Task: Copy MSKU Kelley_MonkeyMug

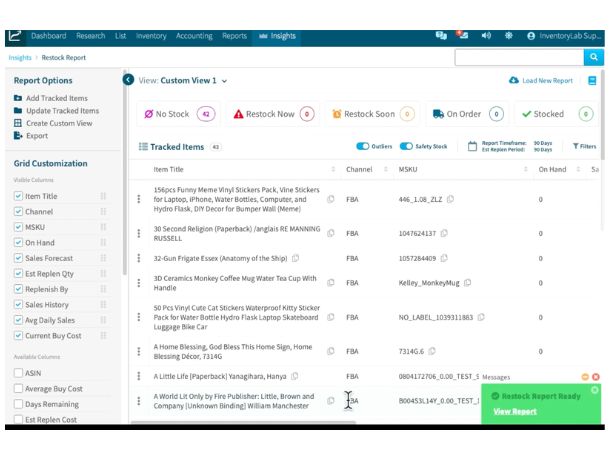Action: [x=468, y=283]
